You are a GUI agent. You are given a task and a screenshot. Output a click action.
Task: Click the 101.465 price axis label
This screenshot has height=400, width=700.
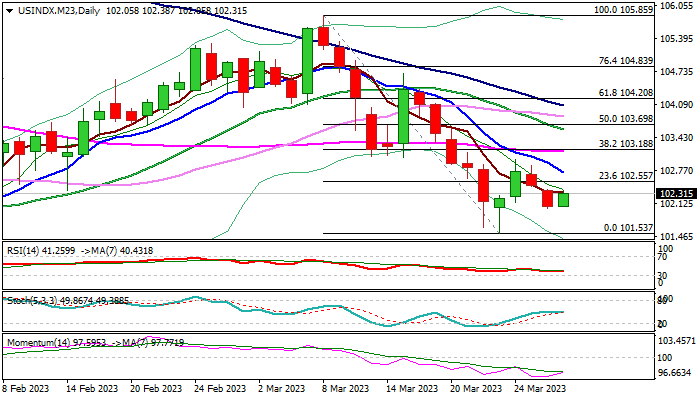pyautogui.click(x=676, y=236)
